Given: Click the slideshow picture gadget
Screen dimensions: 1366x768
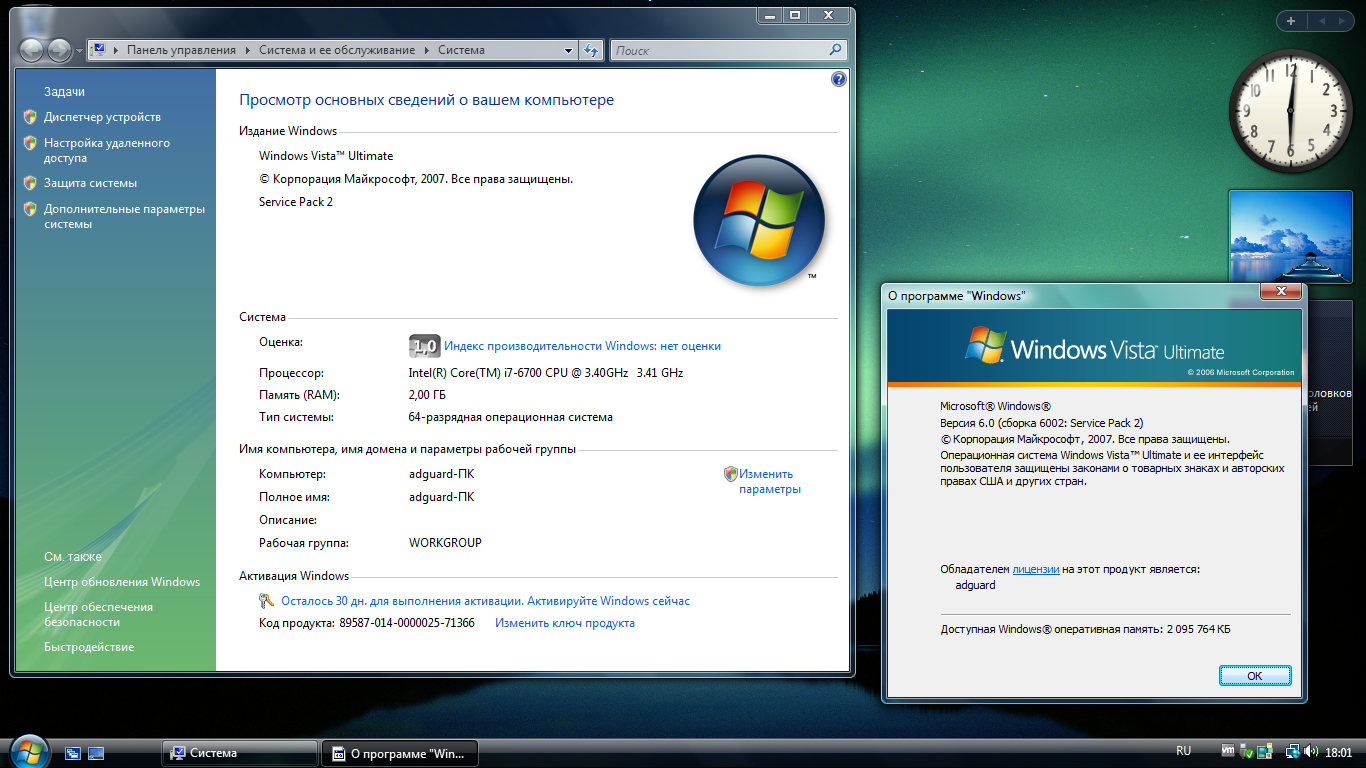Looking at the screenshot, I should (1290, 238).
